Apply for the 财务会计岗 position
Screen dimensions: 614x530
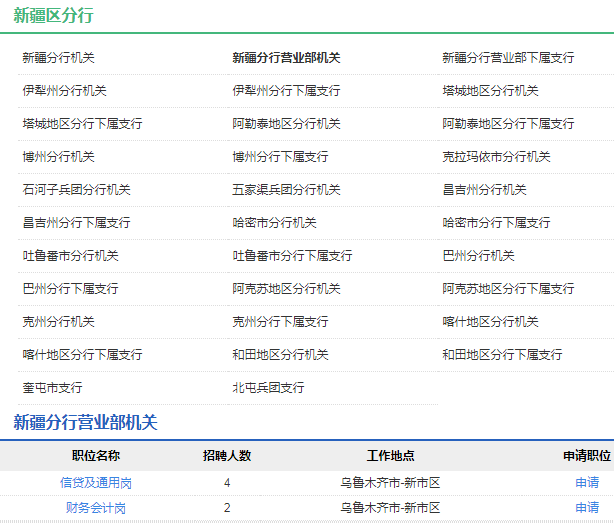(587, 508)
